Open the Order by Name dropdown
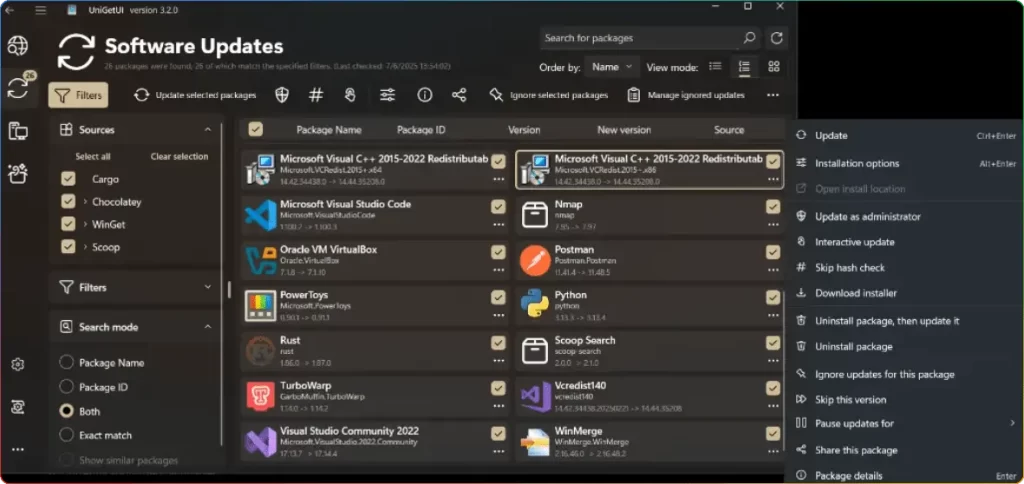Viewport: 1024px width, 484px height. click(x=612, y=67)
